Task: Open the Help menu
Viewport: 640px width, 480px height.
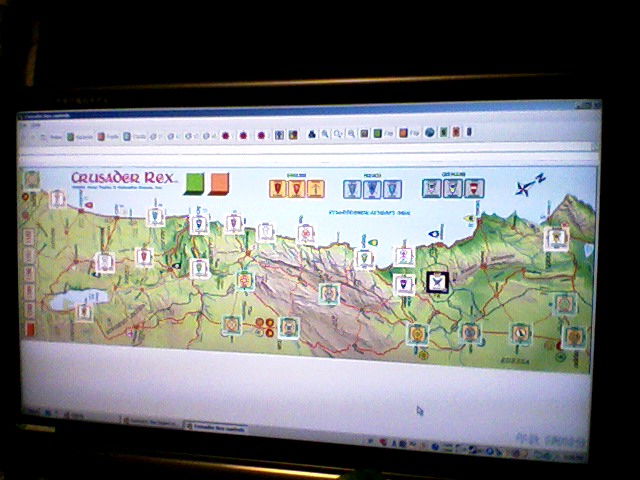Action: [x=36, y=126]
